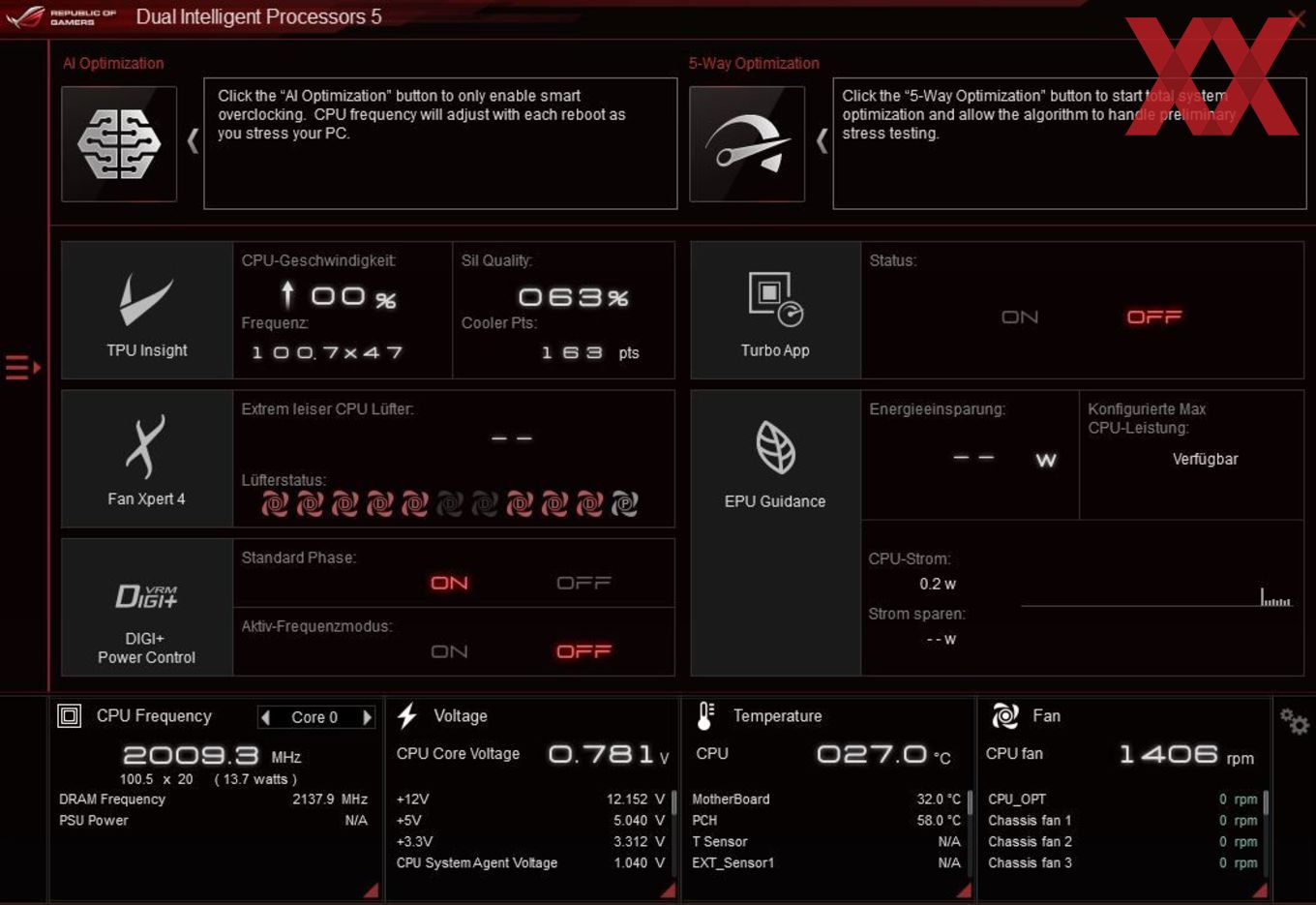The width and height of the screenshot is (1316, 905).
Task: Click the AI Optimization brain icon
Action: tap(119, 144)
